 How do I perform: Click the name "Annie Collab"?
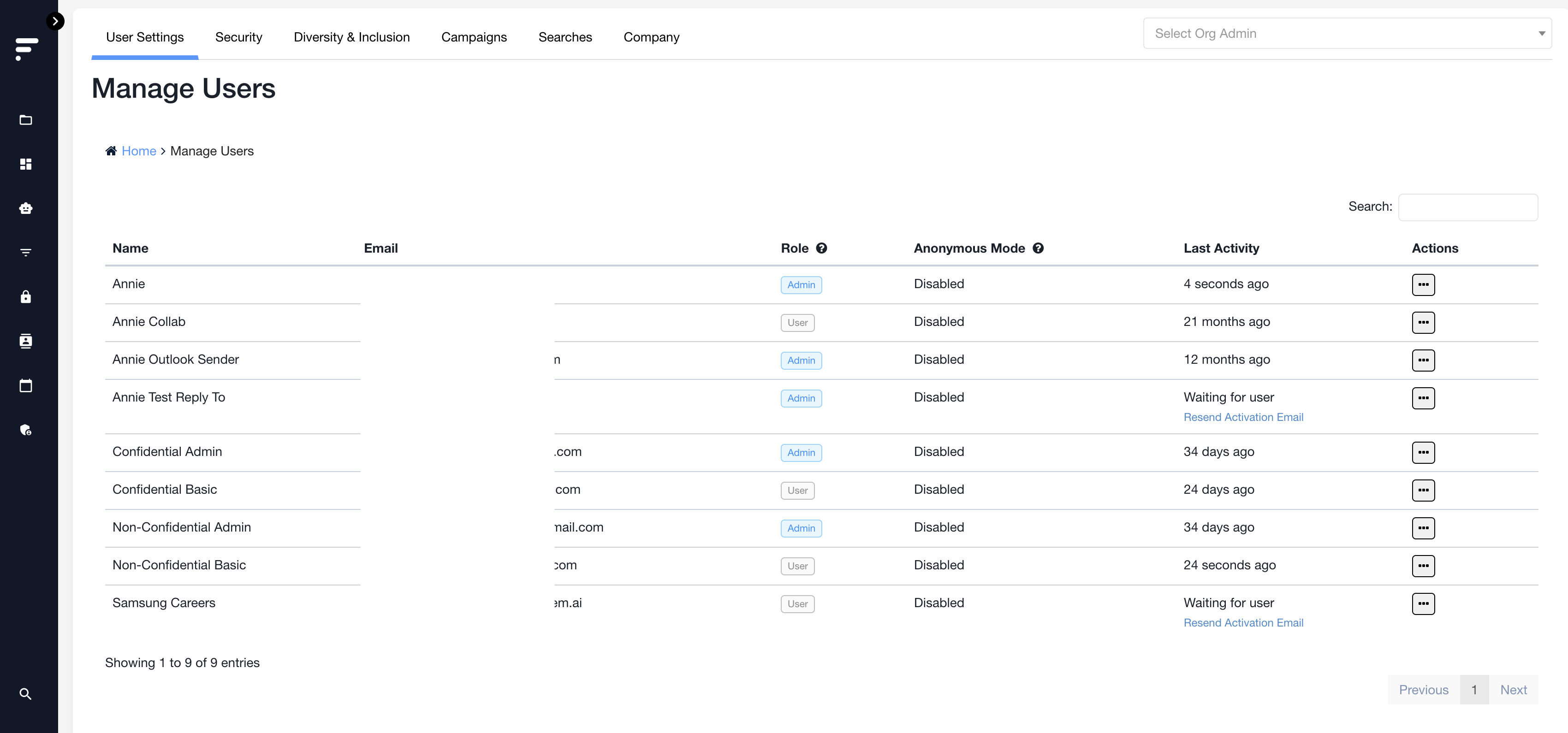(x=148, y=322)
